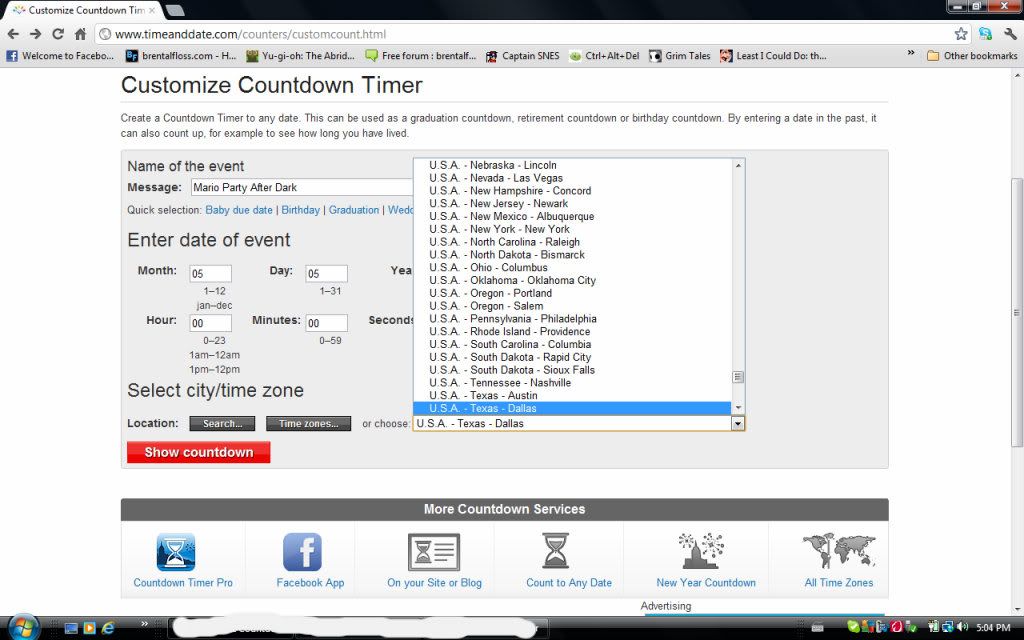Click the address bar URL
The height and width of the screenshot is (640, 1024).
point(250,34)
